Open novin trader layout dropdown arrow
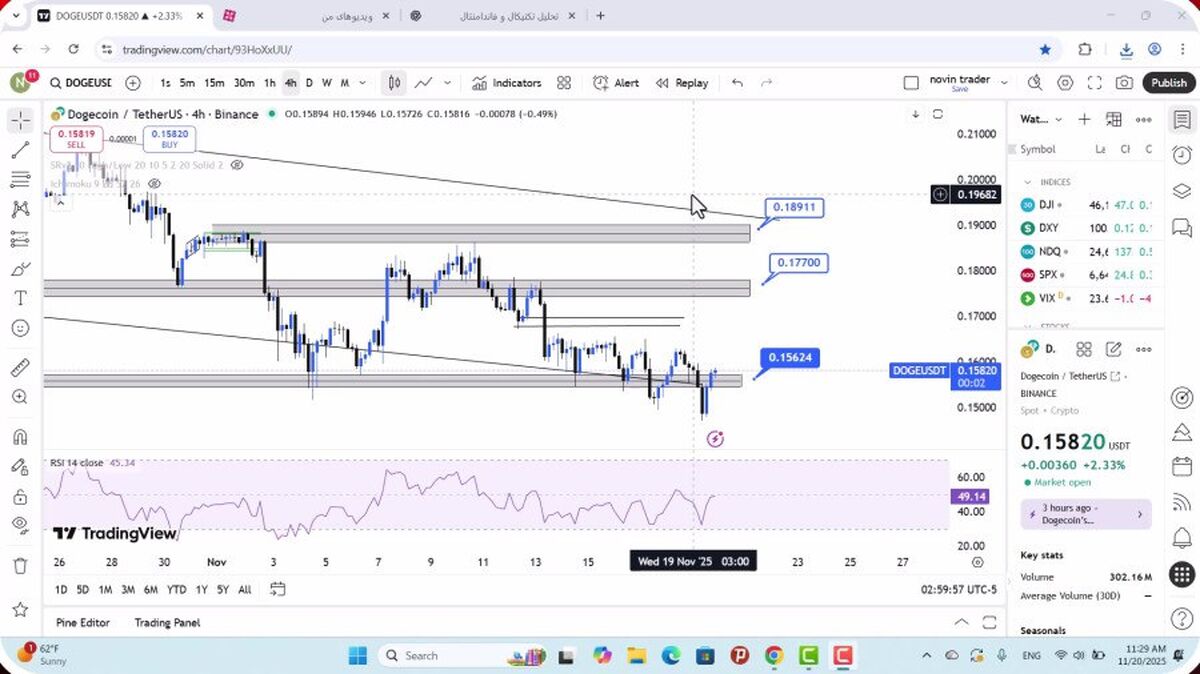This screenshot has width=1200, height=674. 1004,83
